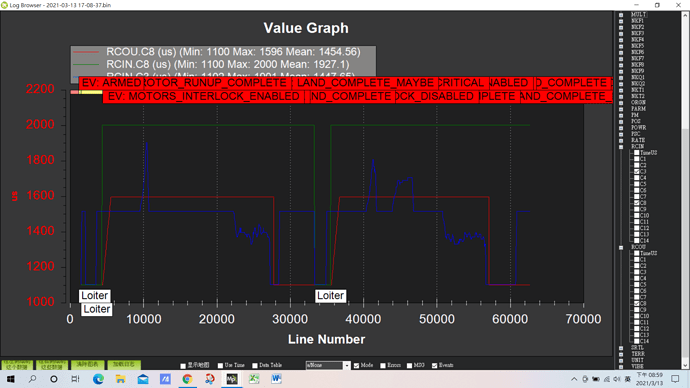Enable the Use Time checkbox
Viewport: 690px width, 388px height.
(220, 365)
